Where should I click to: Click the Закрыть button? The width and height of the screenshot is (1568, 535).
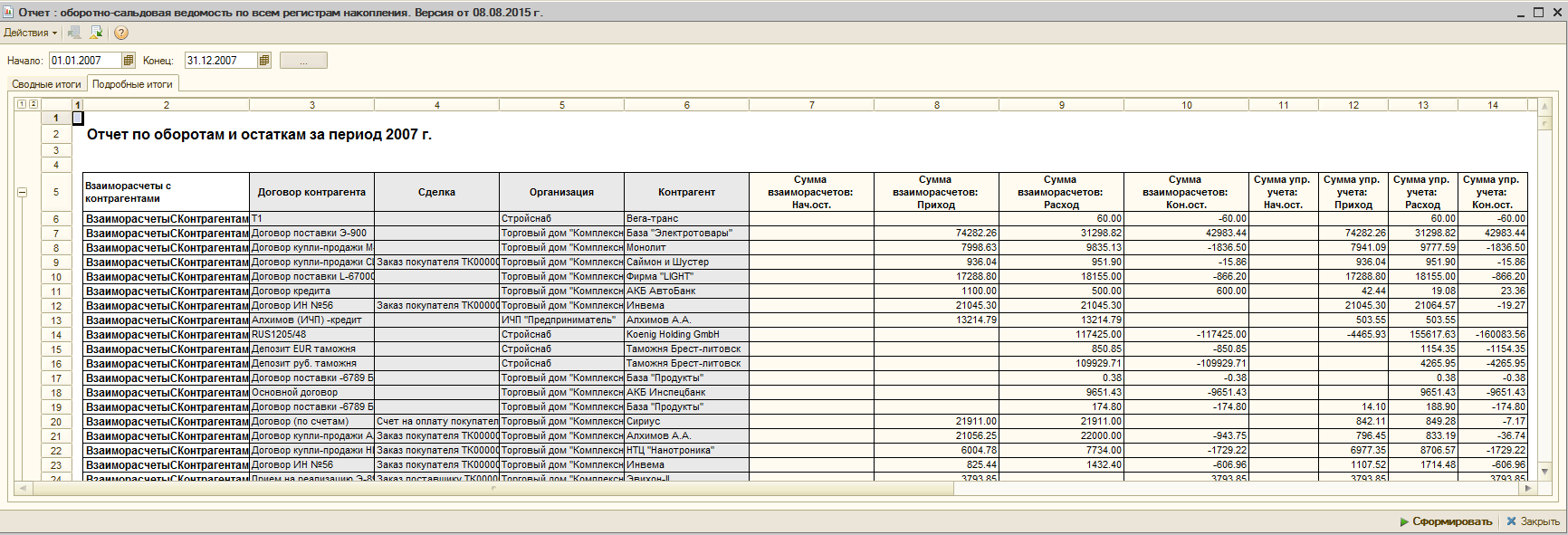pyautogui.click(x=1533, y=521)
